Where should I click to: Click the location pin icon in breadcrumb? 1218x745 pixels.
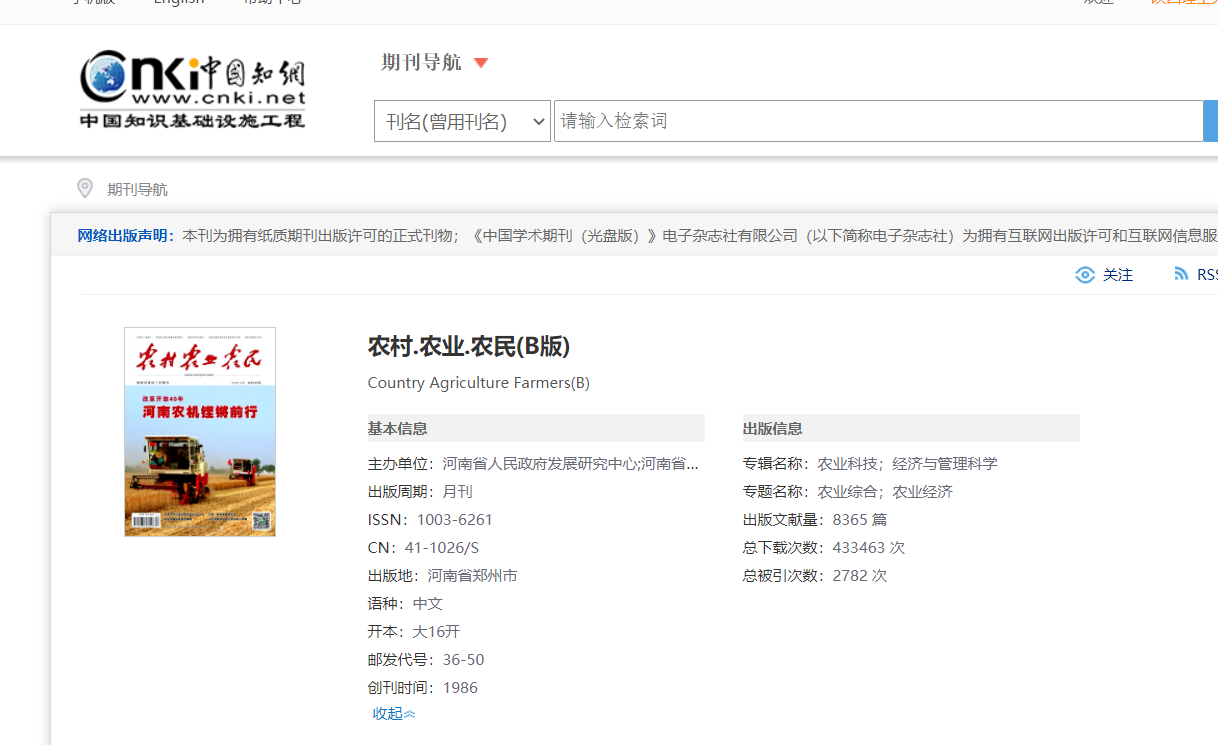(x=85, y=189)
